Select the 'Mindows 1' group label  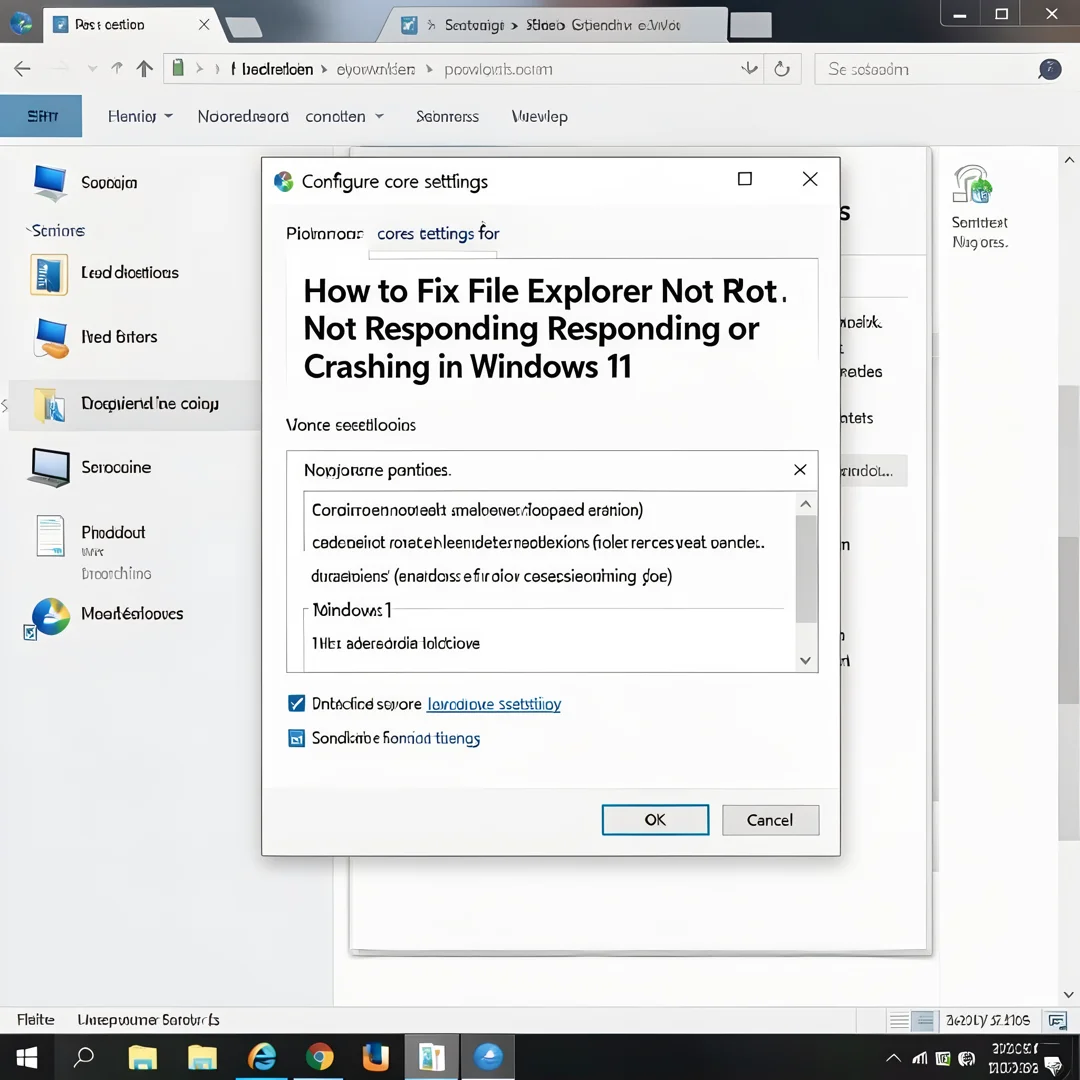[352, 610]
